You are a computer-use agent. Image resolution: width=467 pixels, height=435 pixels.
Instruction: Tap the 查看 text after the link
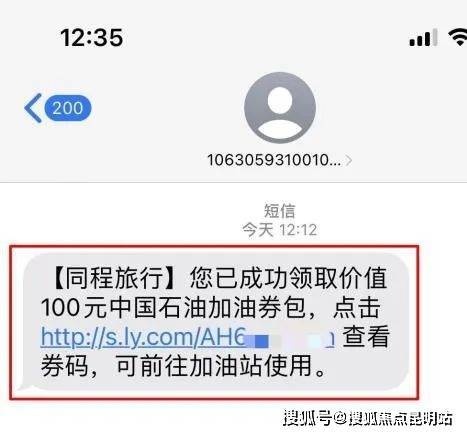coord(366,337)
